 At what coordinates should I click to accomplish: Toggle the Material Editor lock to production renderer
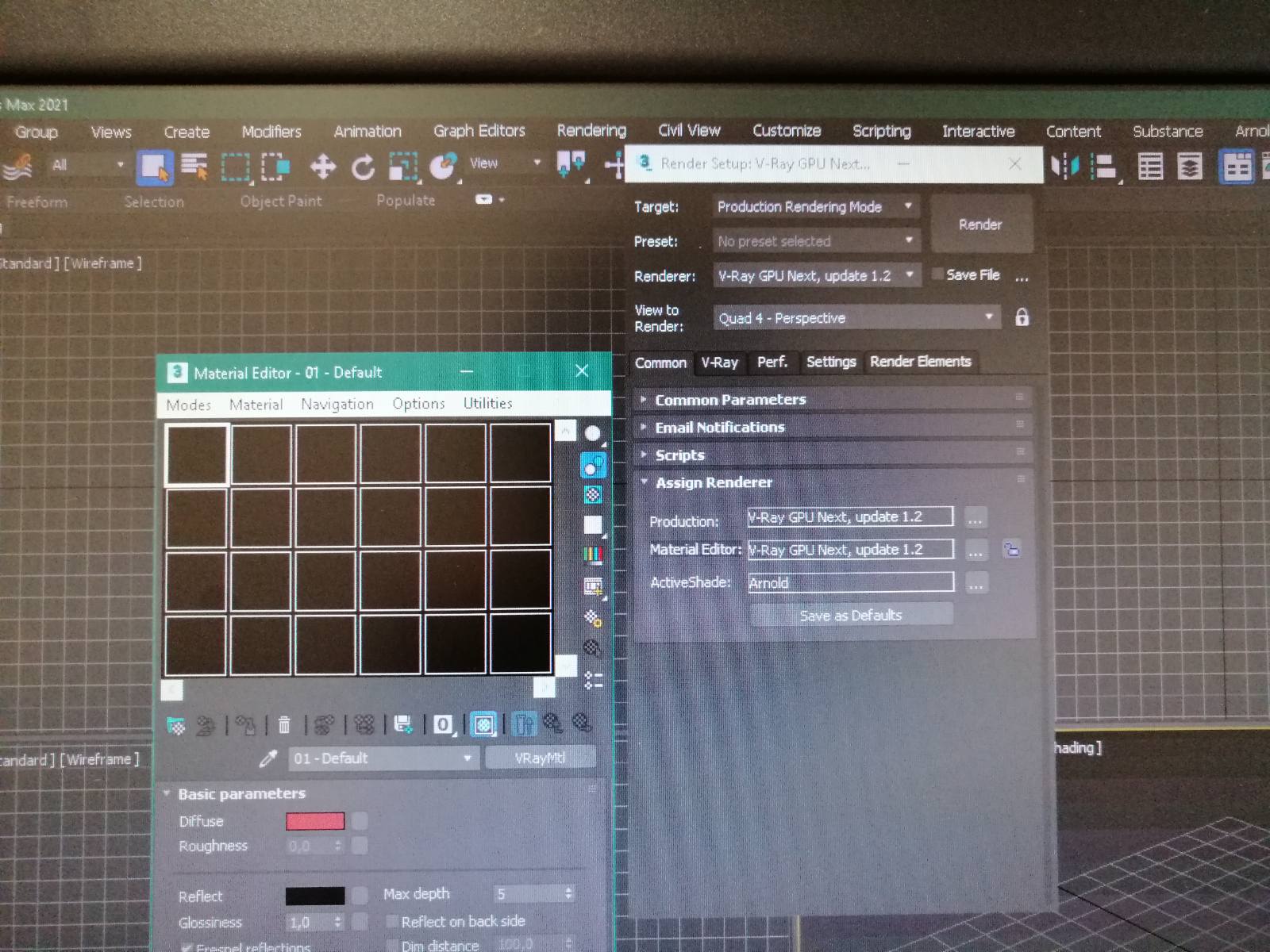(x=1011, y=549)
